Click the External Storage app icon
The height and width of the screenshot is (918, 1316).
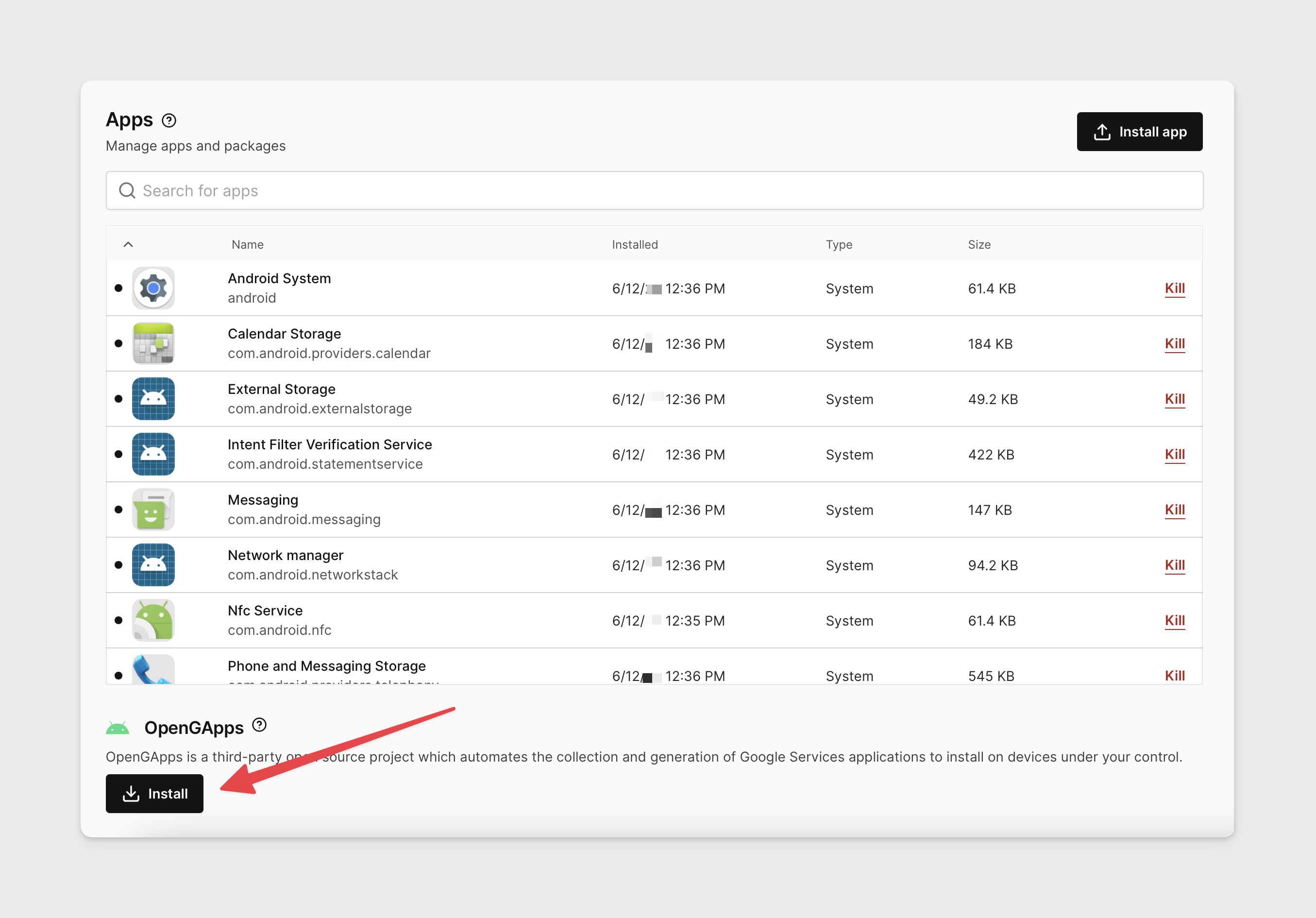pos(153,398)
